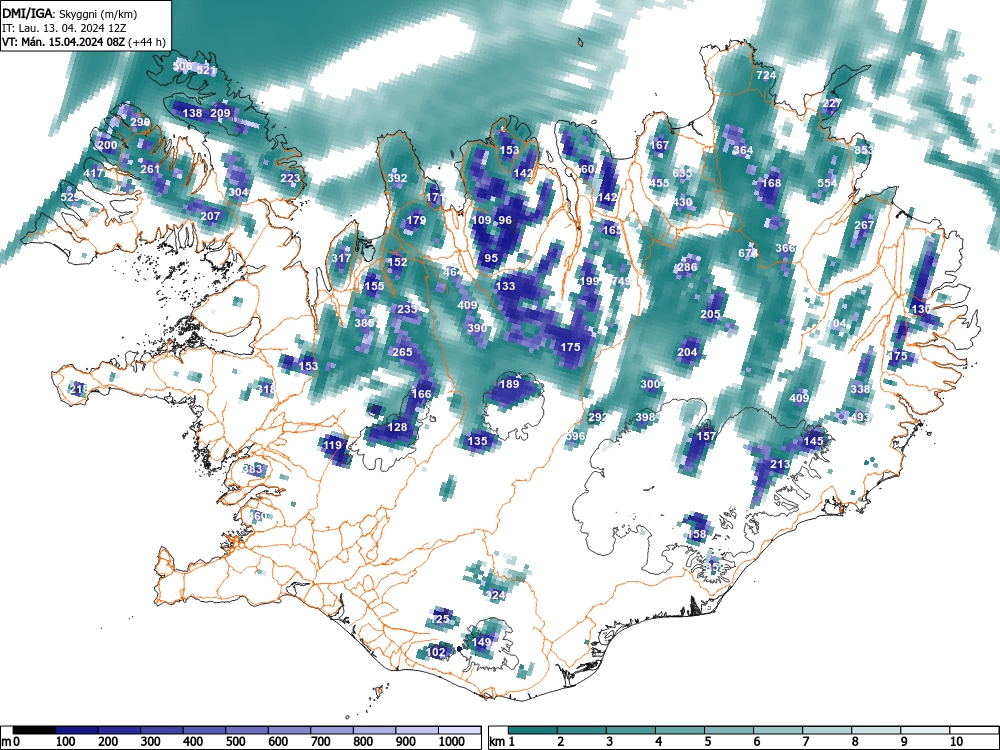Click the visibility value 383
The height and width of the screenshot is (750, 1000).
pyautogui.click(x=253, y=469)
